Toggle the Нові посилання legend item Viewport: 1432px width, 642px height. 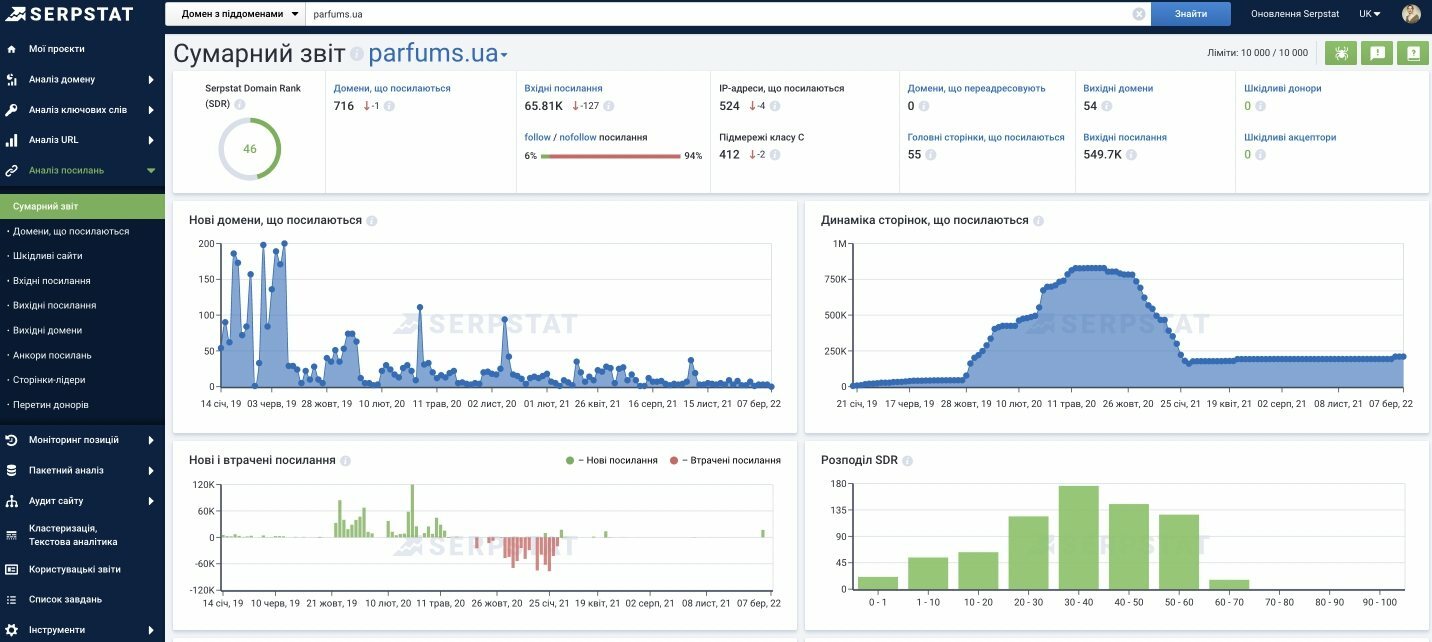pyautogui.click(x=612, y=461)
